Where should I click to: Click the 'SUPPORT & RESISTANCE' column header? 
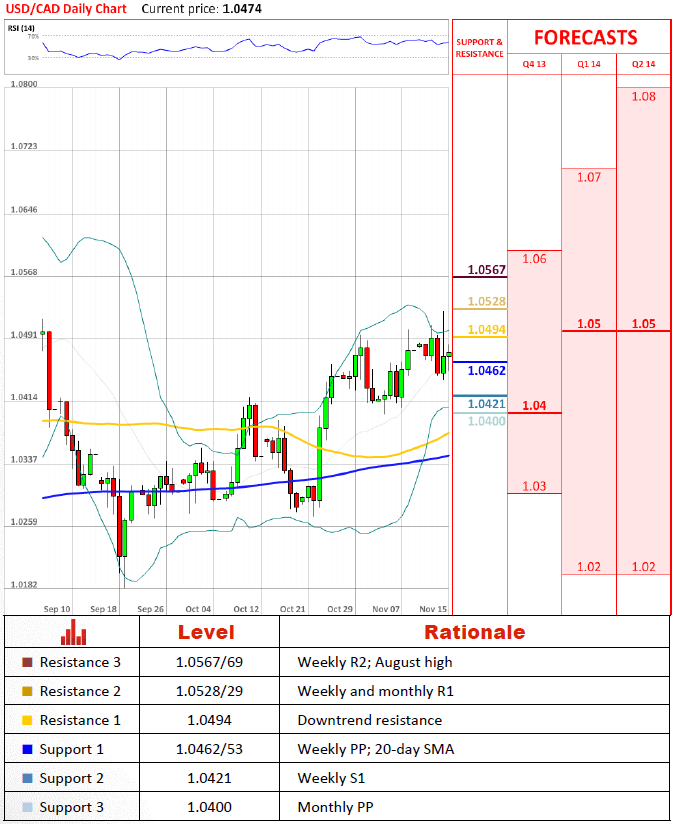[x=479, y=48]
